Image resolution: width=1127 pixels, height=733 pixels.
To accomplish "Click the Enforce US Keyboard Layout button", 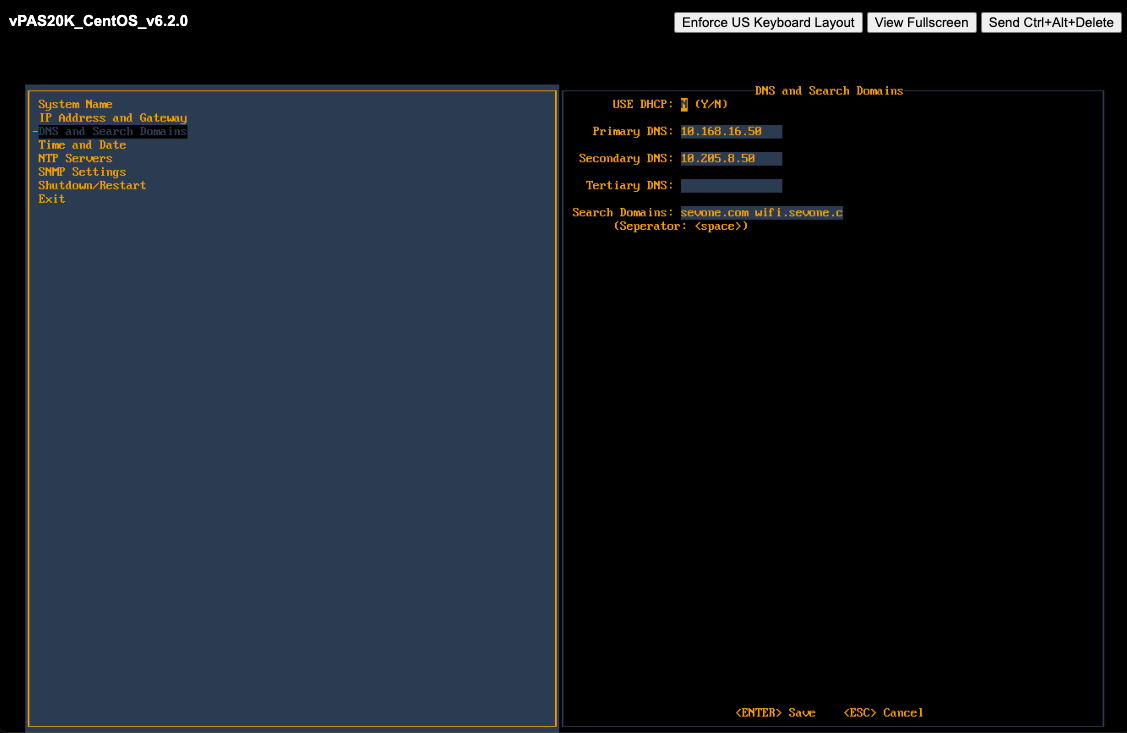I will pyautogui.click(x=768, y=22).
